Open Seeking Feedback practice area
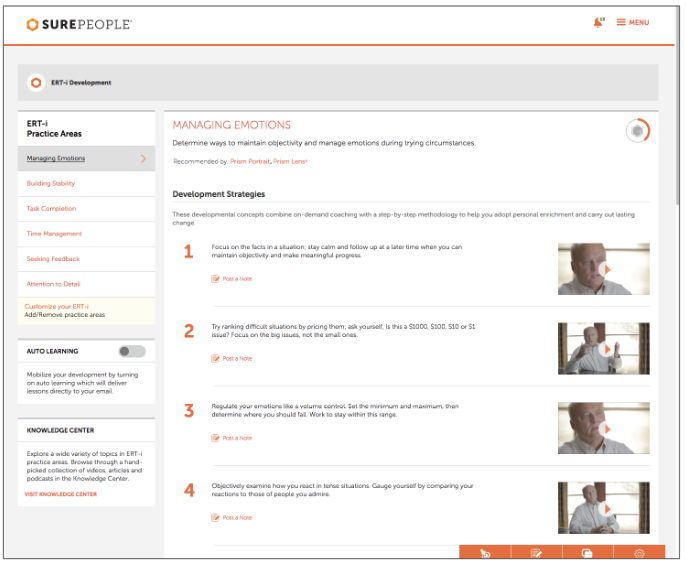Image resolution: width=686 pixels, height=566 pixels. point(53,259)
